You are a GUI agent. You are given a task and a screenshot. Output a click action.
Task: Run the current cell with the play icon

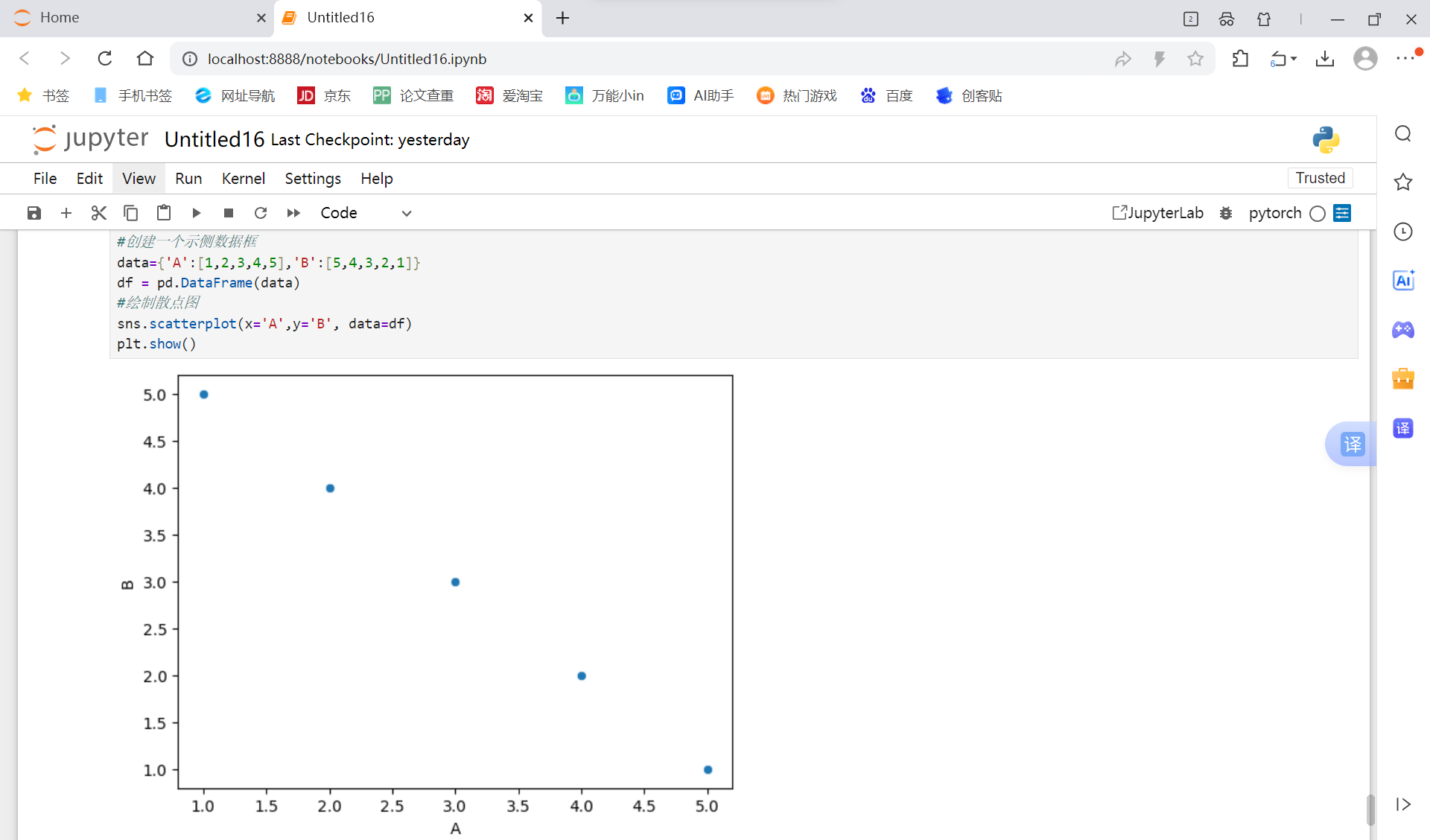(x=196, y=213)
